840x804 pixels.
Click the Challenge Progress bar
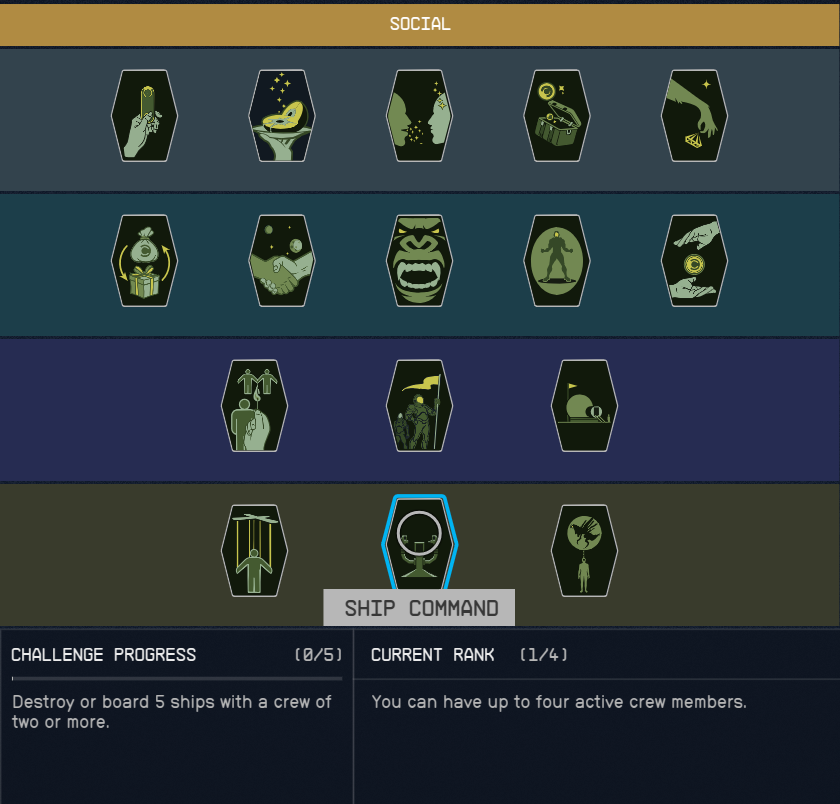tap(177, 679)
